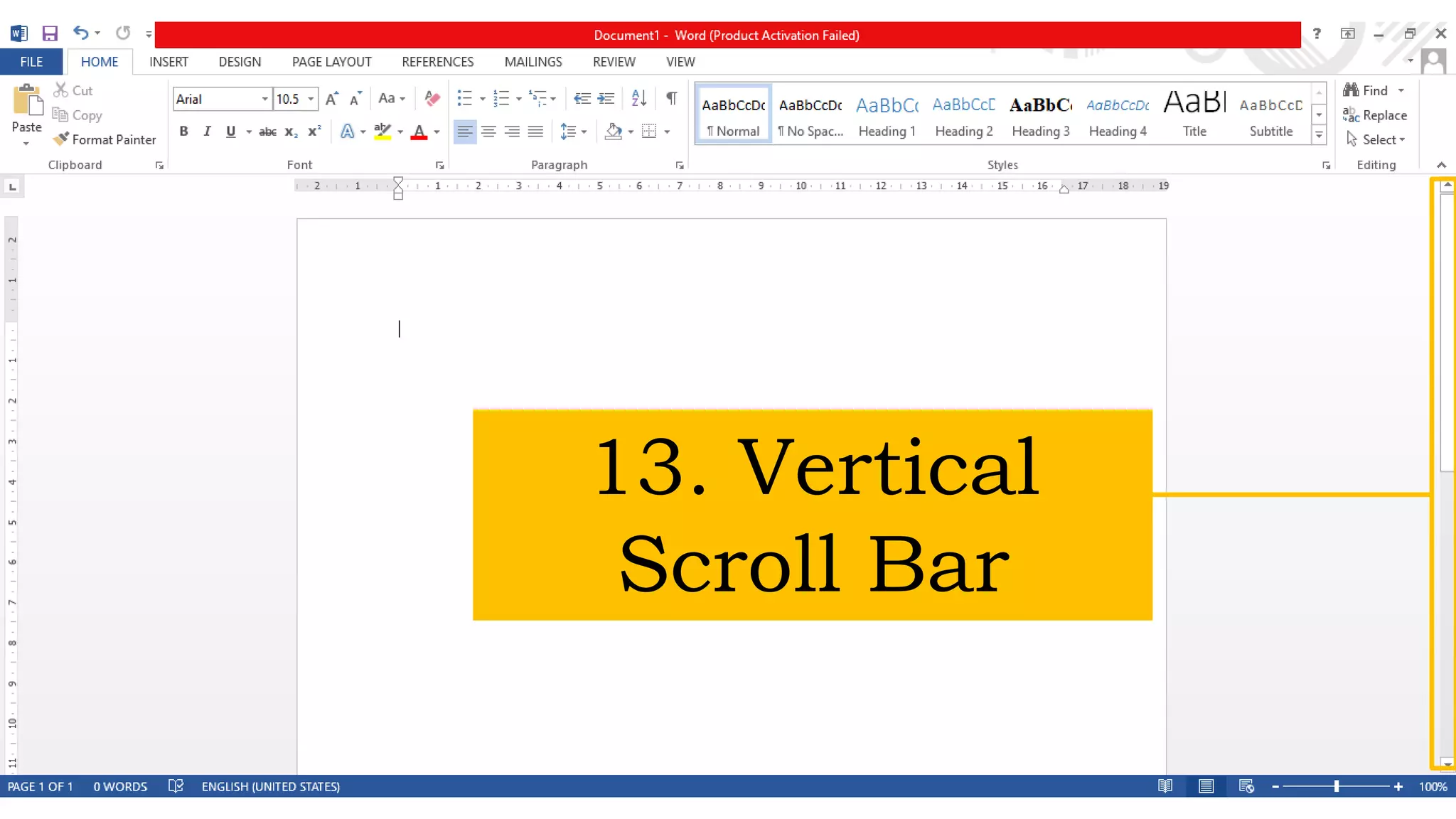The image size is (1456, 819).
Task: Click the zoom slider handle
Action: tap(1337, 786)
